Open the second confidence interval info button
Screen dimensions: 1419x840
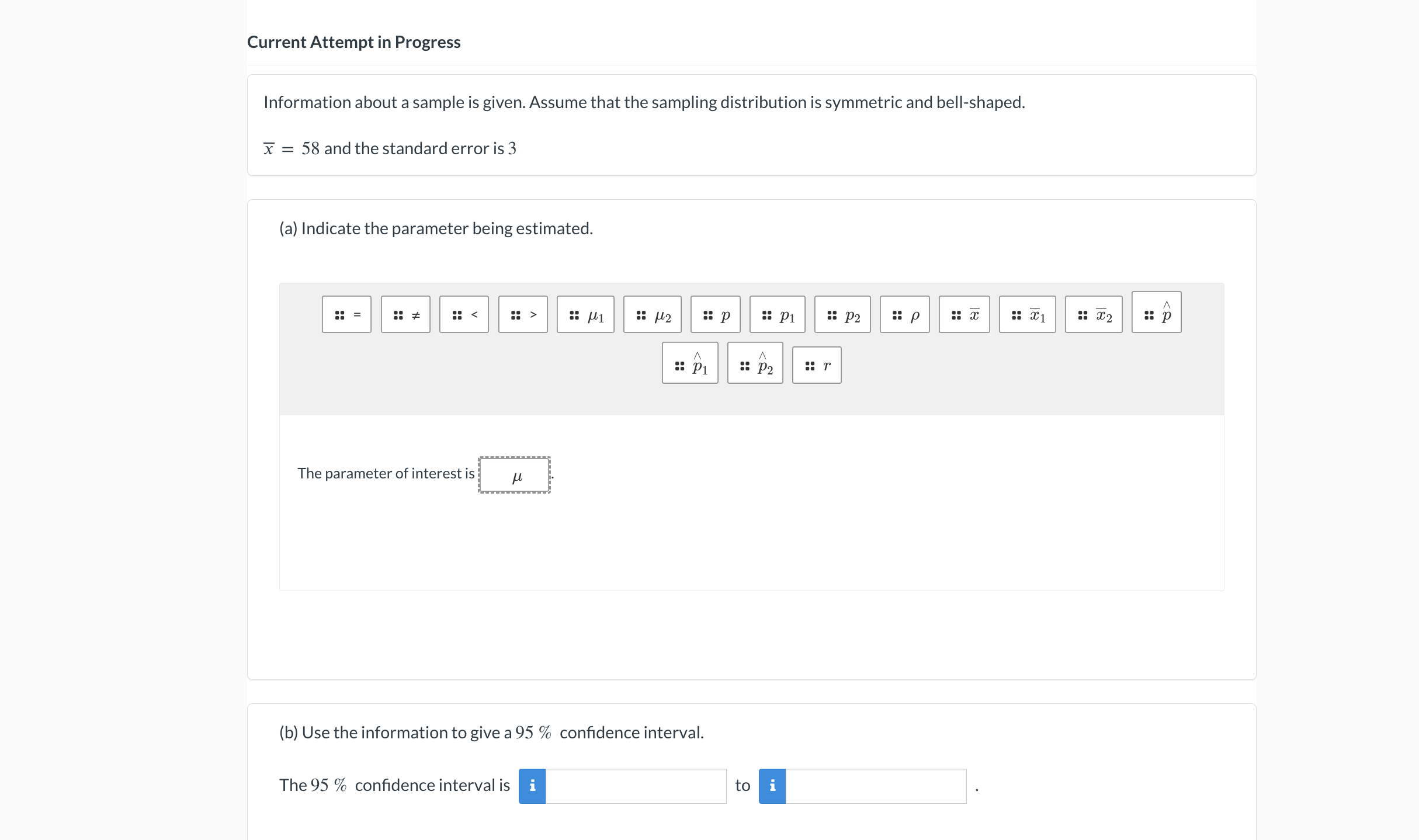[x=773, y=786]
